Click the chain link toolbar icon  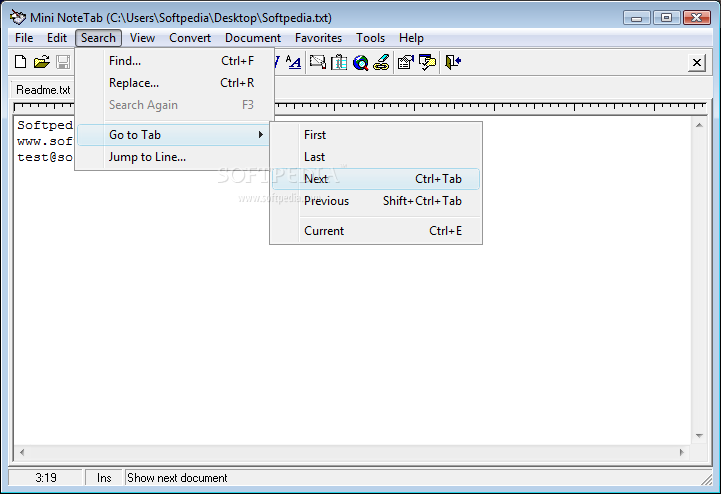coord(381,62)
